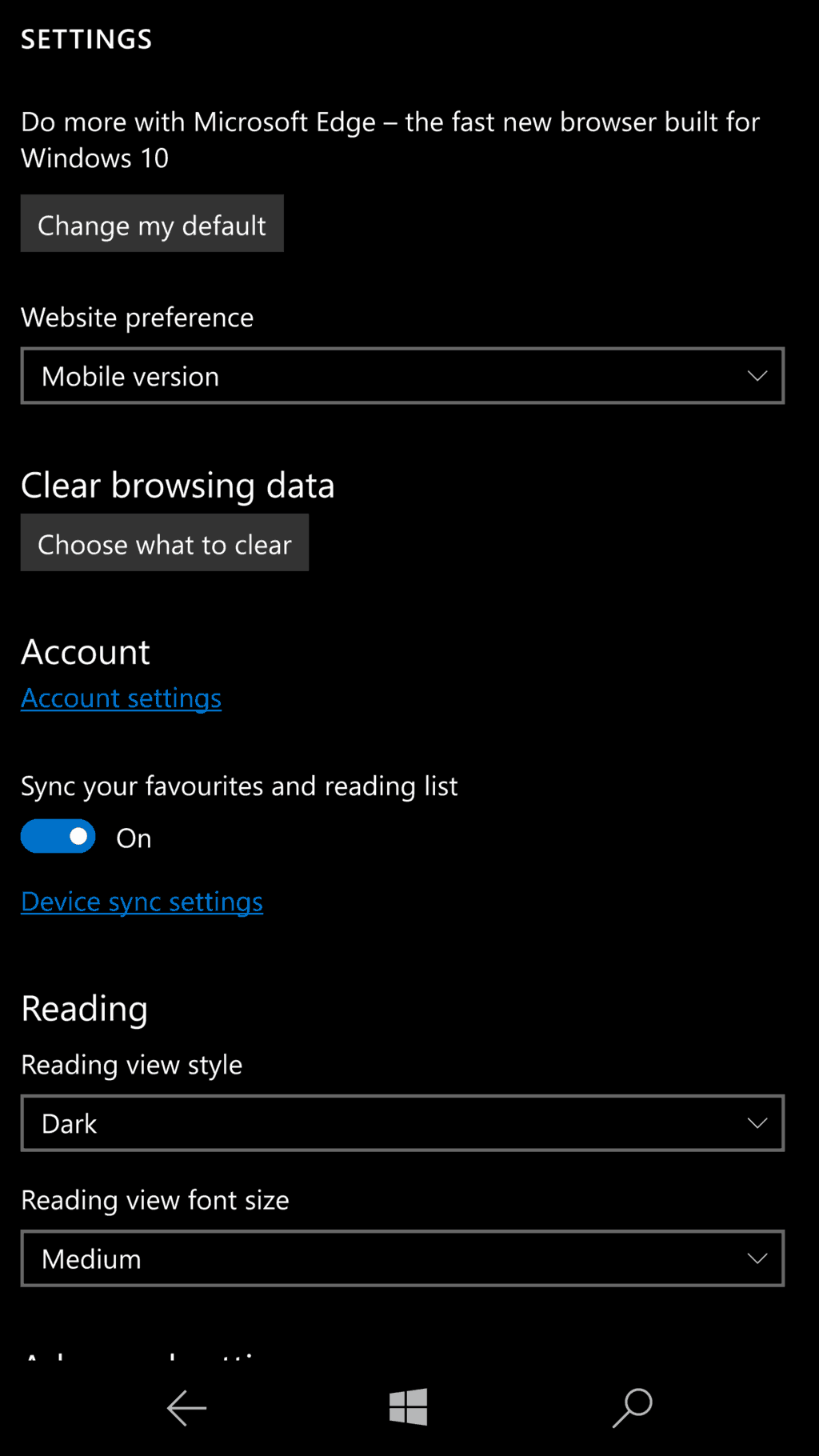Click Choose what to clear button
The image size is (819, 1456).
pyautogui.click(x=165, y=543)
